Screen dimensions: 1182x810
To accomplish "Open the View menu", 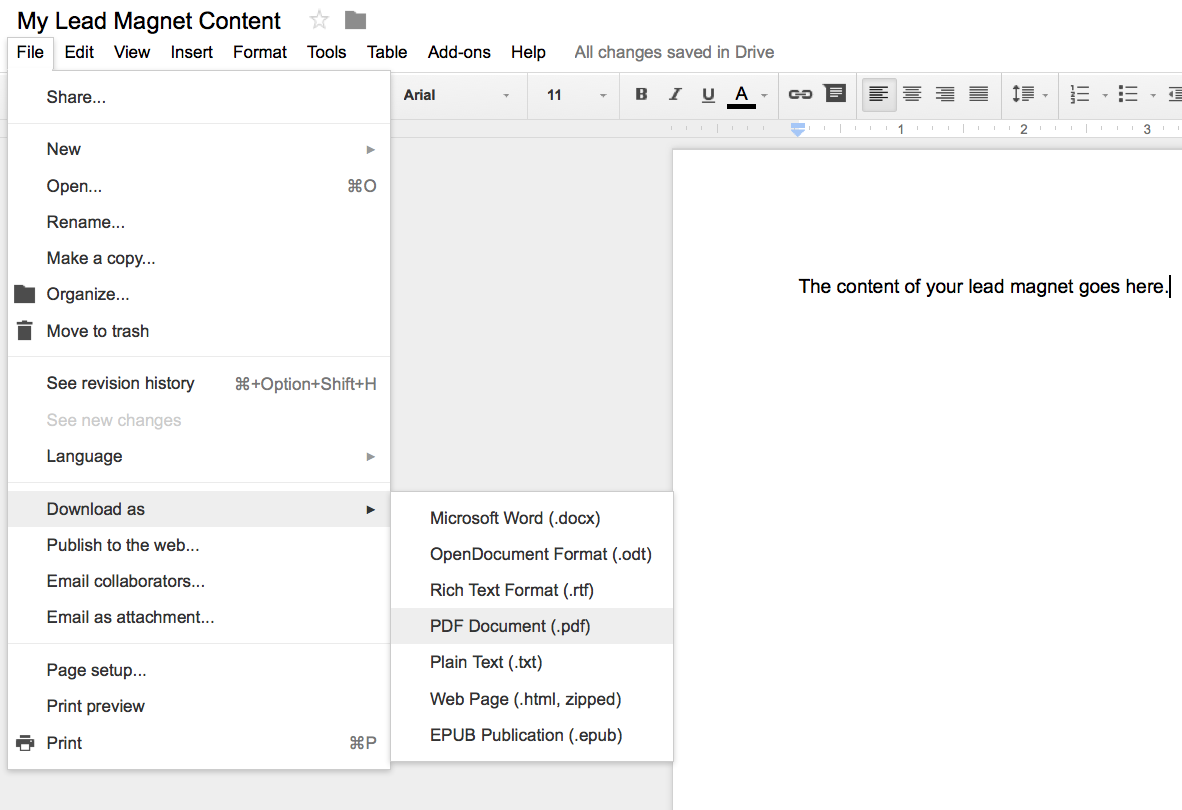I will [132, 53].
